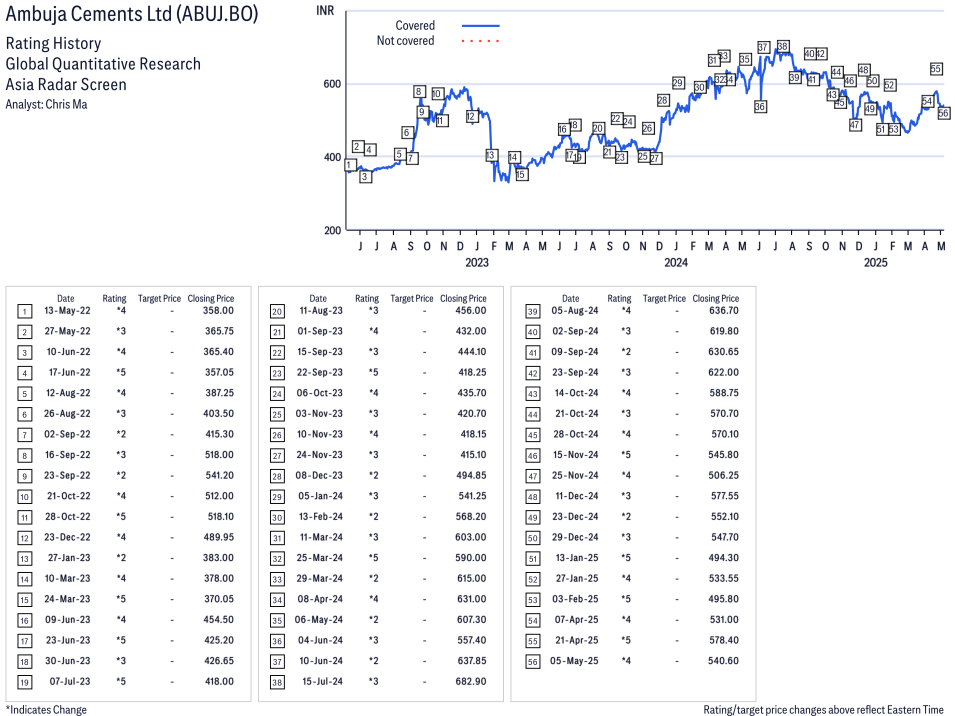Image resolution: width=955 pixels, height=716 pixels.
Task: Click the date 11-Aug-23
Action: click(x=320, y=311)
